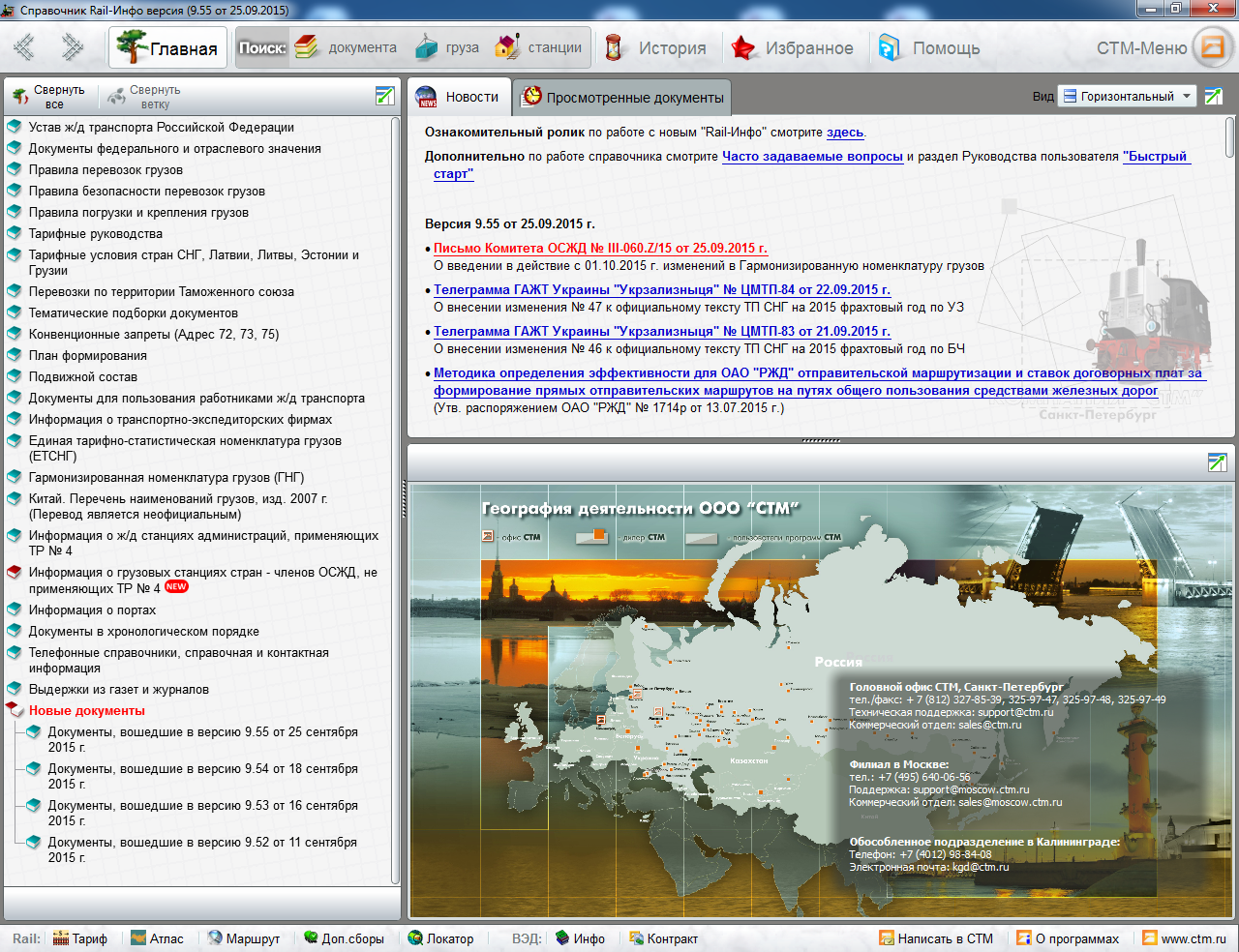Switch to the Новости tab

coord(458,97)
